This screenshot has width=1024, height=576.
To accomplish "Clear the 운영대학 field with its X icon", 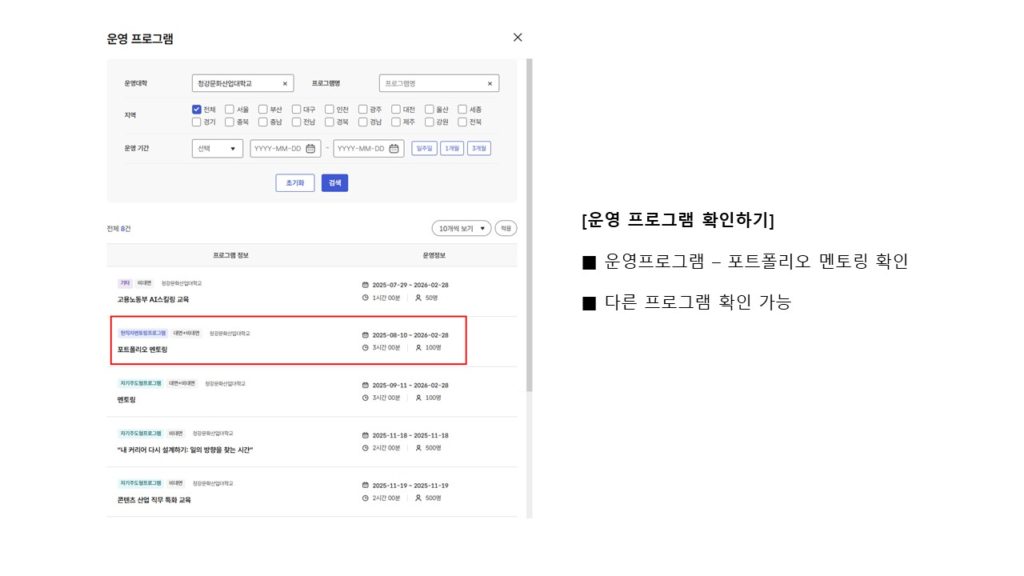I will point(285,84).
